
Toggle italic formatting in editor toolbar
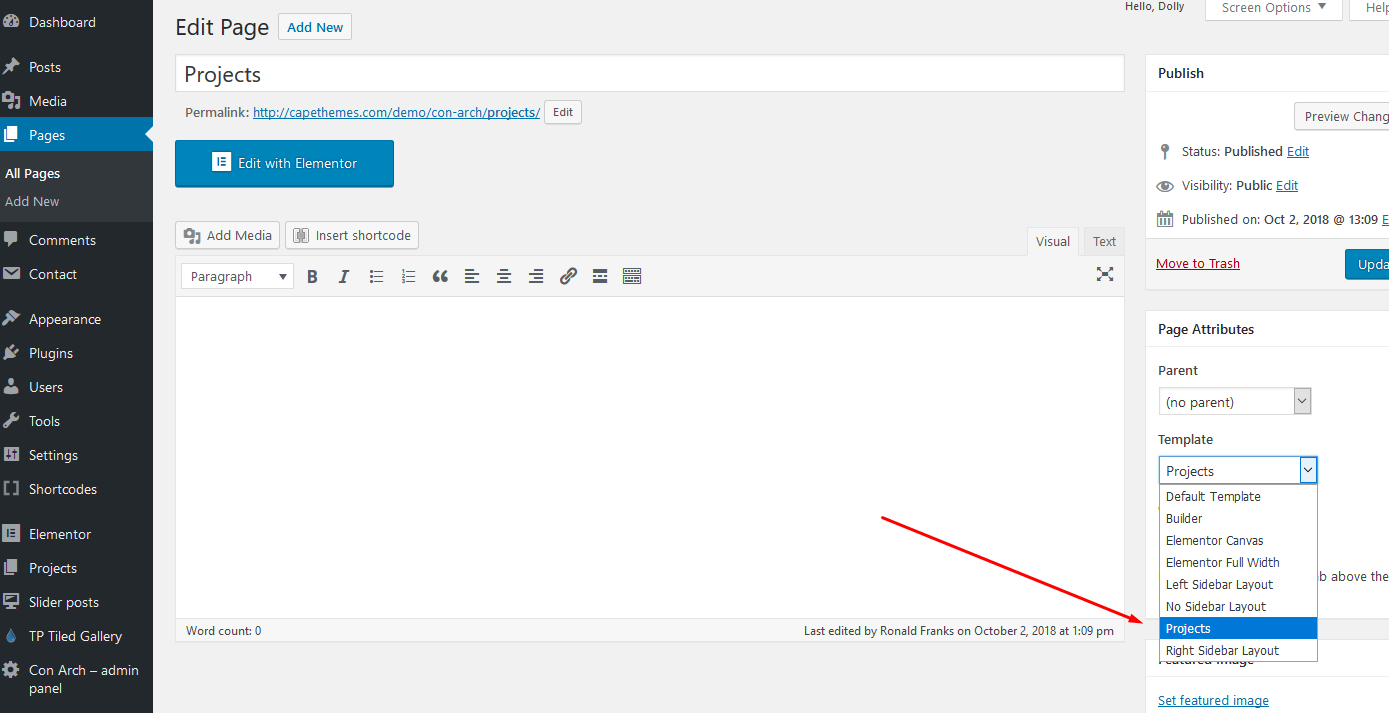click(x=344, y=277)
